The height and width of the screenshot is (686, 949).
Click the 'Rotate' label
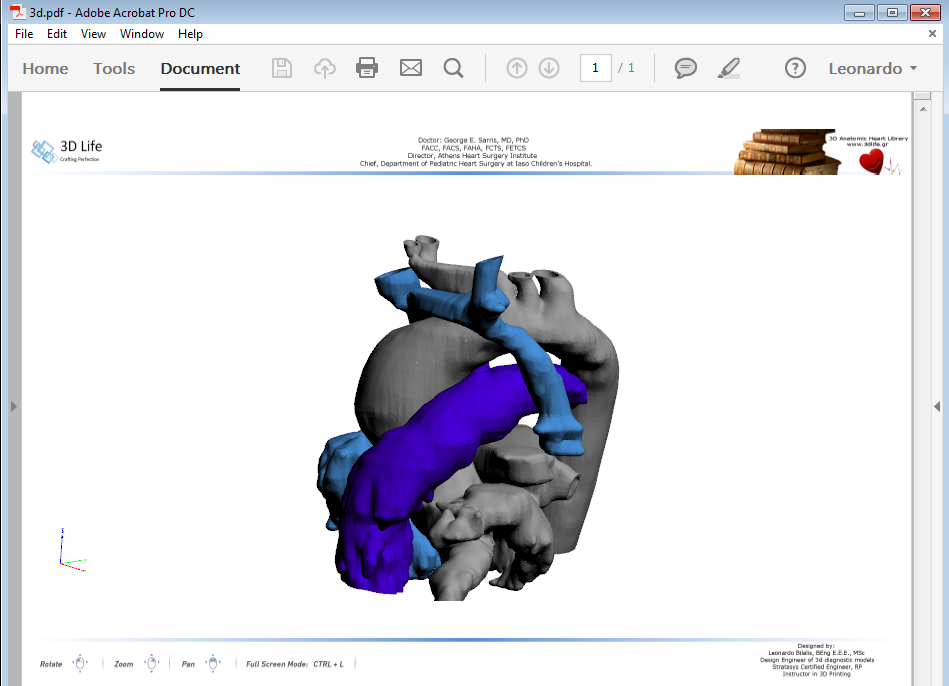click(x=51, y=664)
